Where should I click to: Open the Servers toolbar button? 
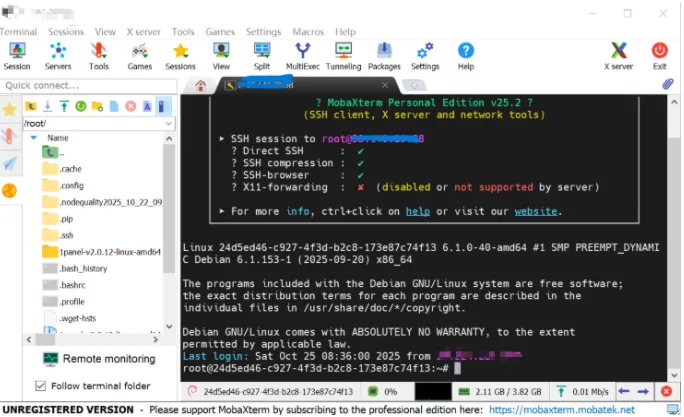tap(58, 56)
